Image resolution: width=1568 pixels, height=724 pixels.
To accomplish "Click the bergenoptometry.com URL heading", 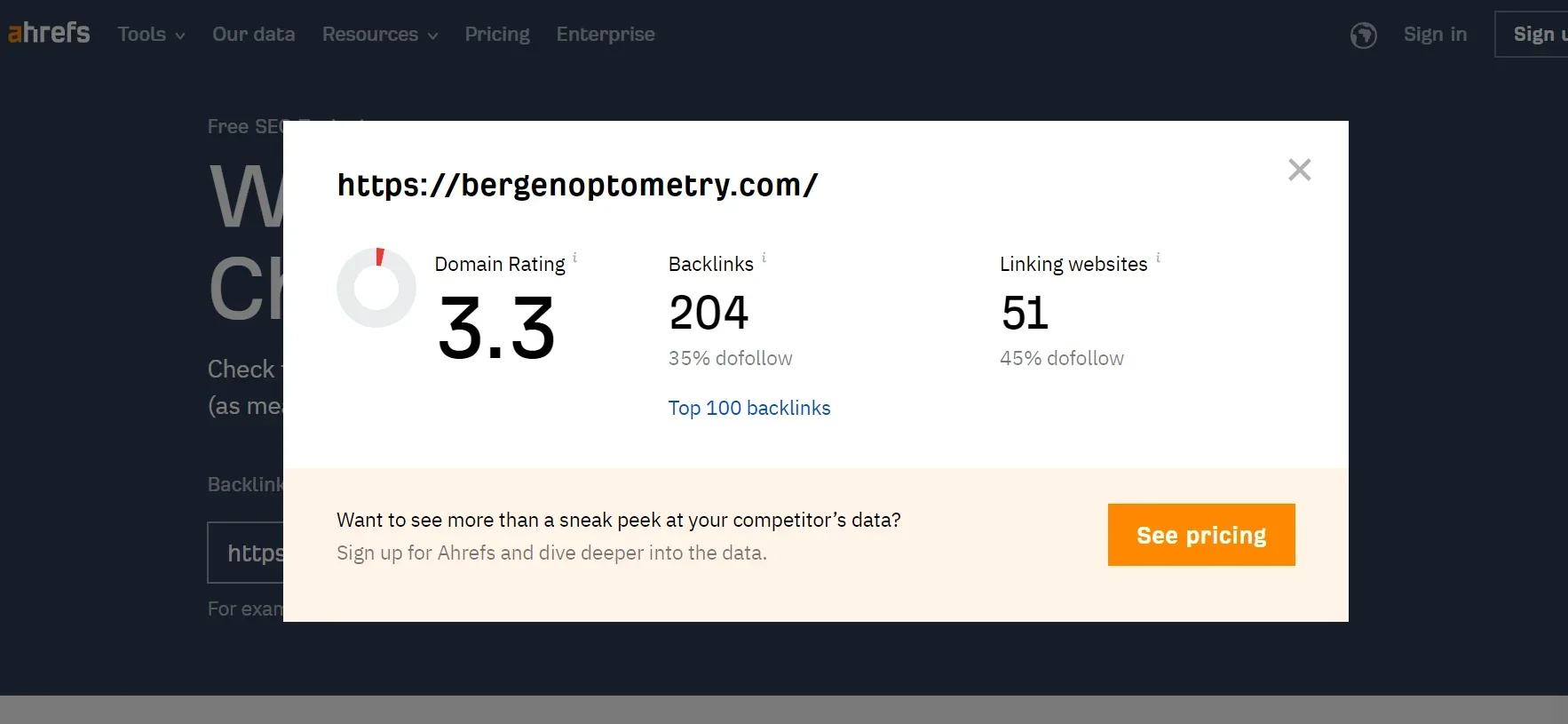I will [x=577, y=185].
